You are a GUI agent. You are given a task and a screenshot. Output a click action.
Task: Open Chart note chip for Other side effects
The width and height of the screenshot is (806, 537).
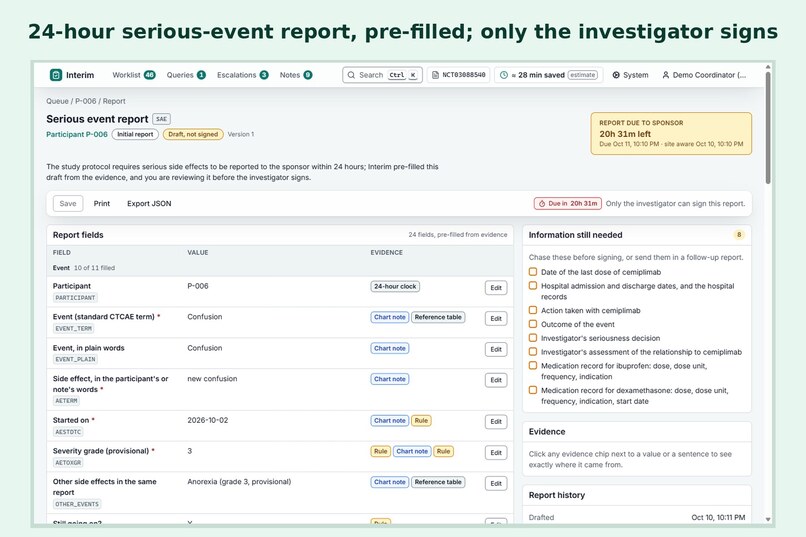coord(390,482)
